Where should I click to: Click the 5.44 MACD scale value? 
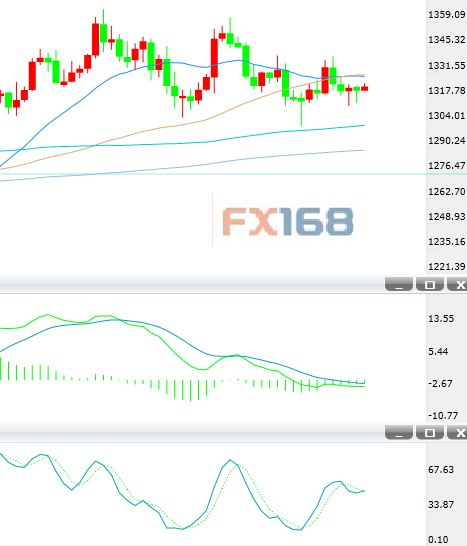(438, 351)
